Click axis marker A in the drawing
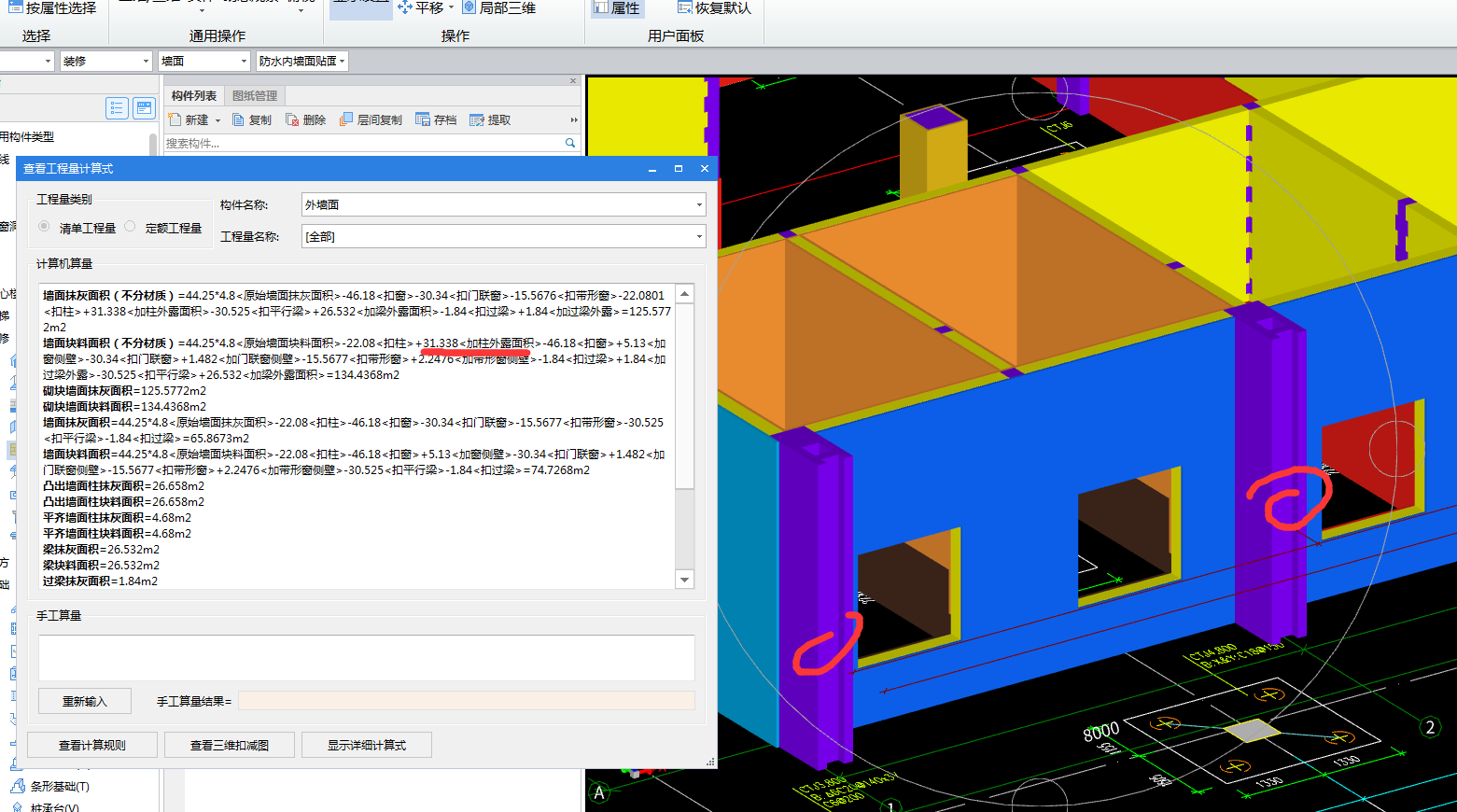 pos(600,793)
